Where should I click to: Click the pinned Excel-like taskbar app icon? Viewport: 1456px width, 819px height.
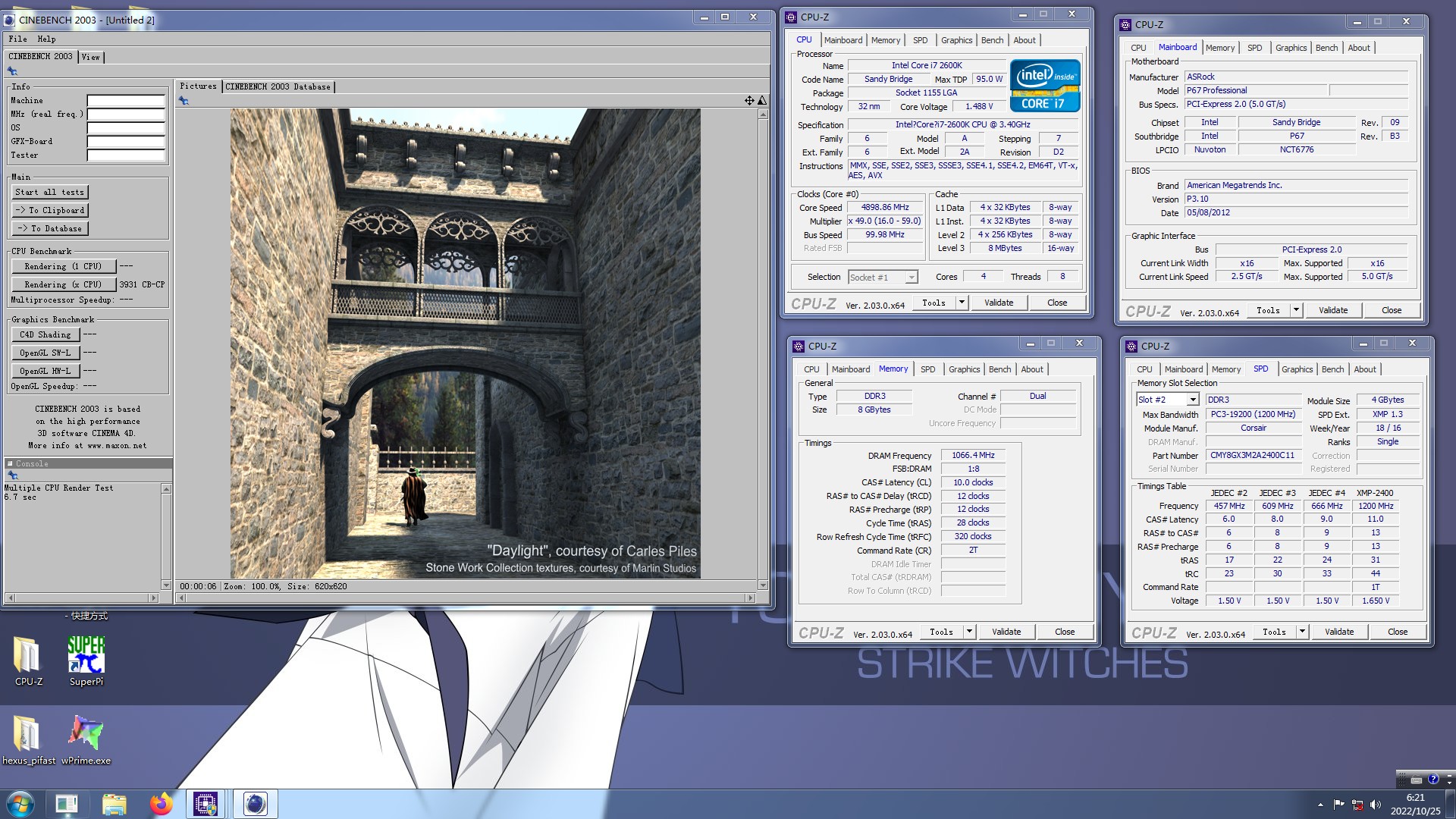[67, 804]
